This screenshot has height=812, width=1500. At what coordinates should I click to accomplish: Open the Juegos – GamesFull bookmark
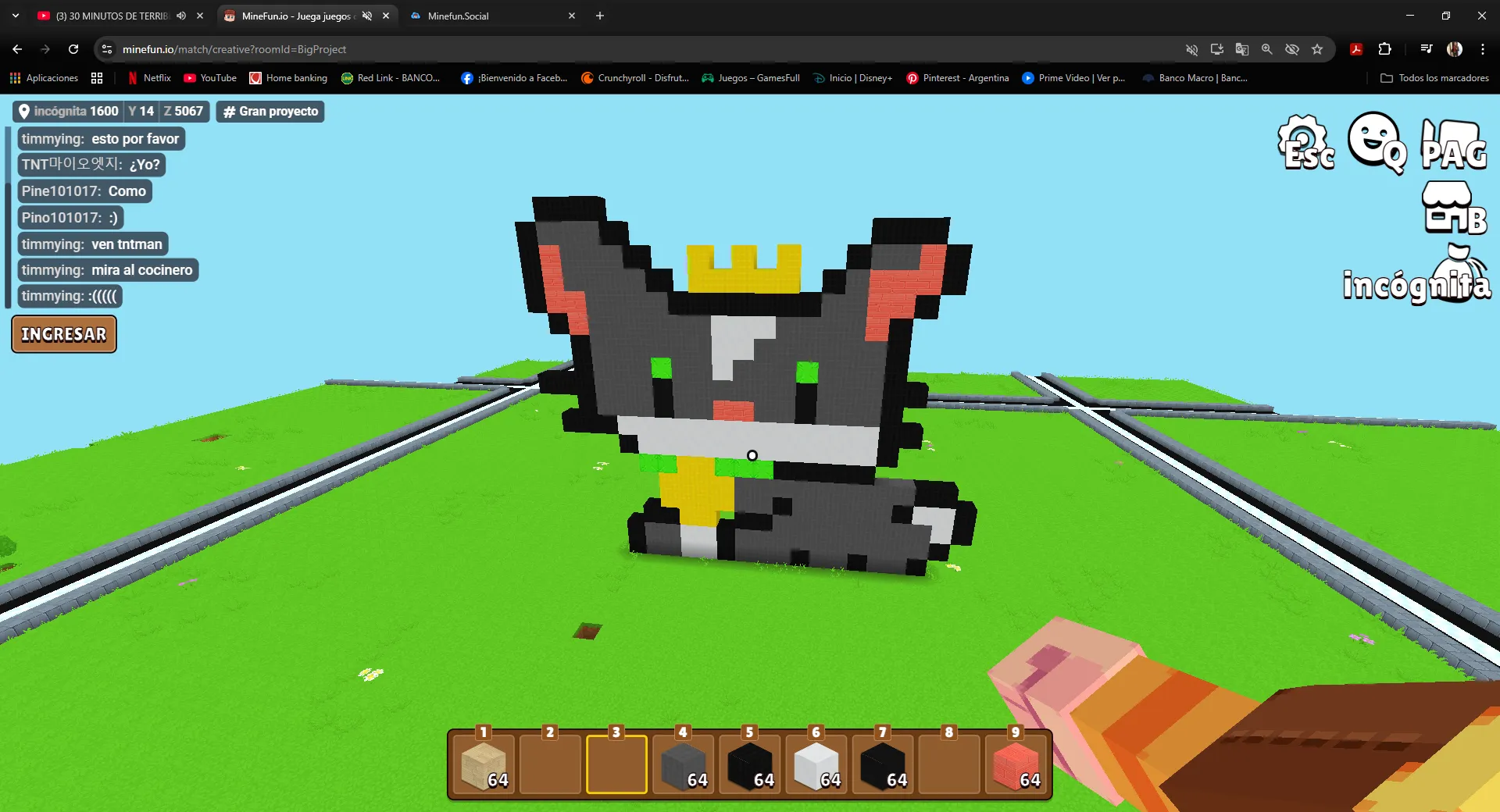coord(751,78)
